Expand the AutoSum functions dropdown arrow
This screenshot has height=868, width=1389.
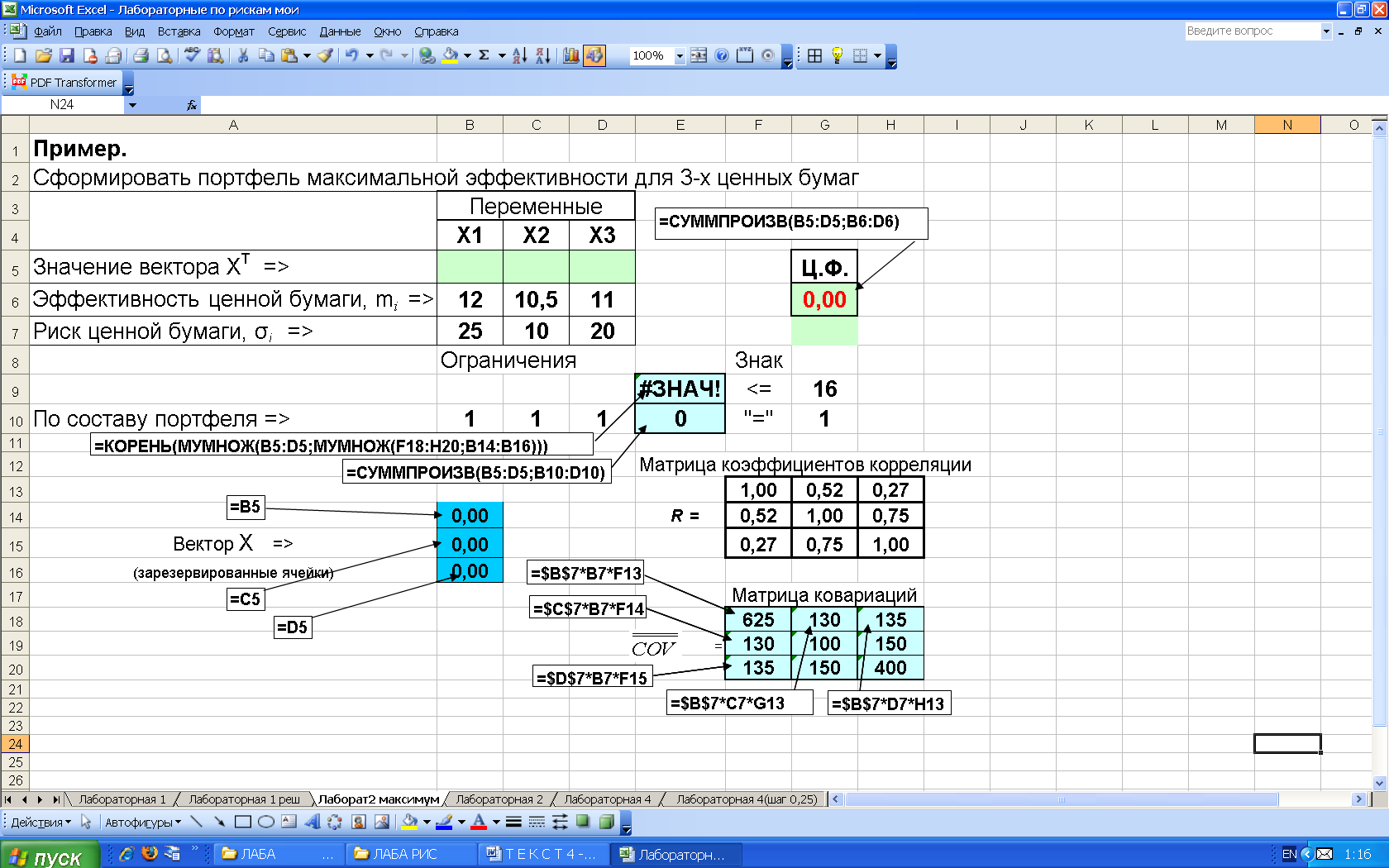[x=502, y=55]
